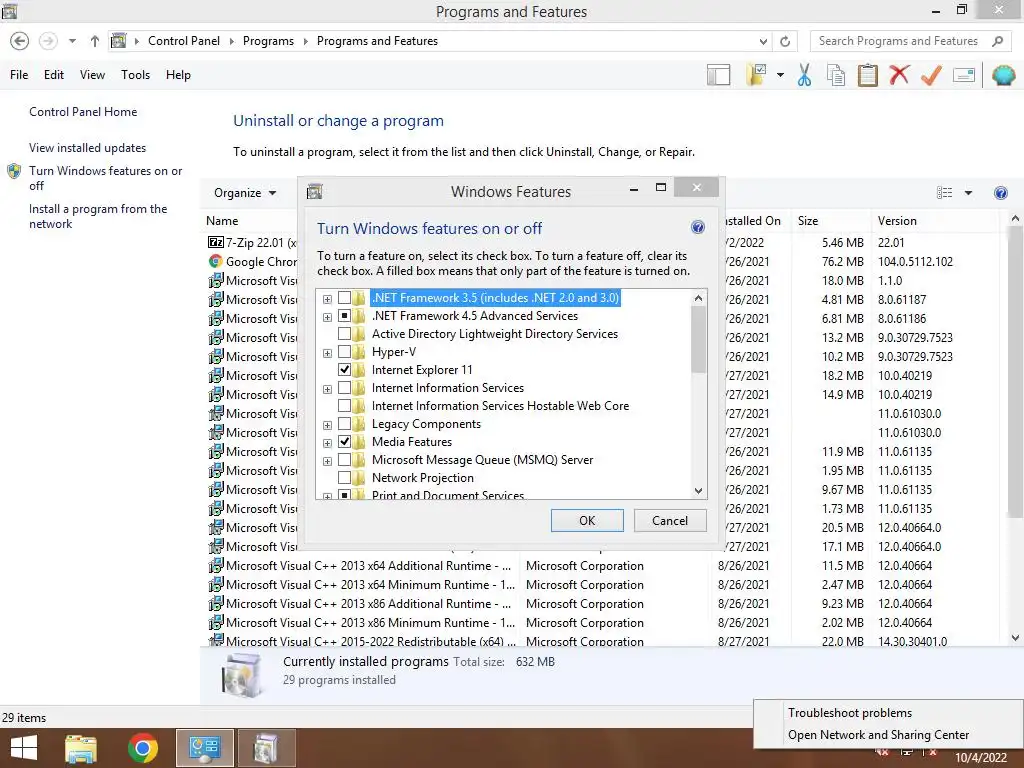1024x768 pixels.
Task: Toggle .NET Framework 4.5 Advanced Services checkbox
Action: (x=344, y=316)
